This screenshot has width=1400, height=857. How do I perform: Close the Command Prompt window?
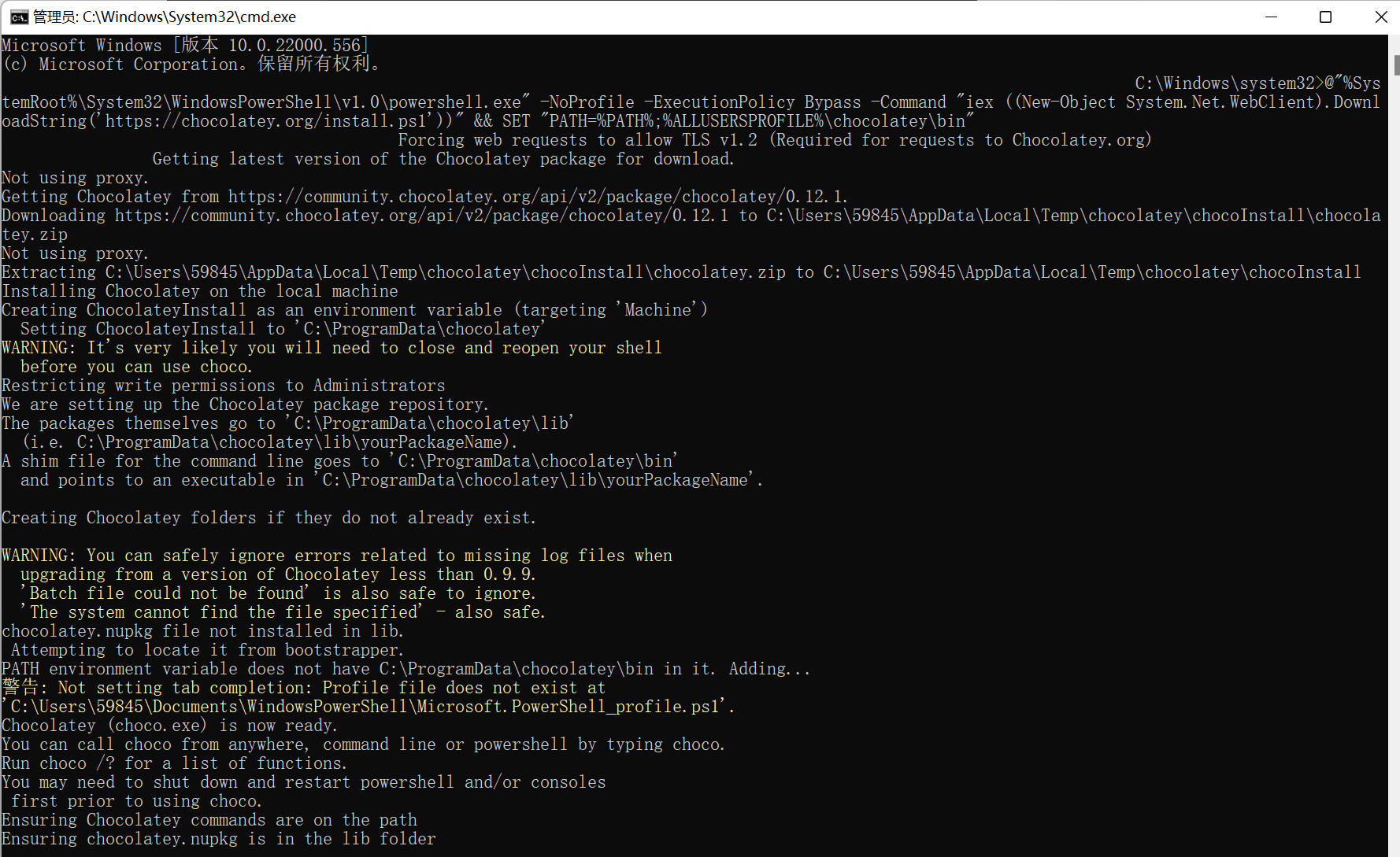(x=1381, y=16)
